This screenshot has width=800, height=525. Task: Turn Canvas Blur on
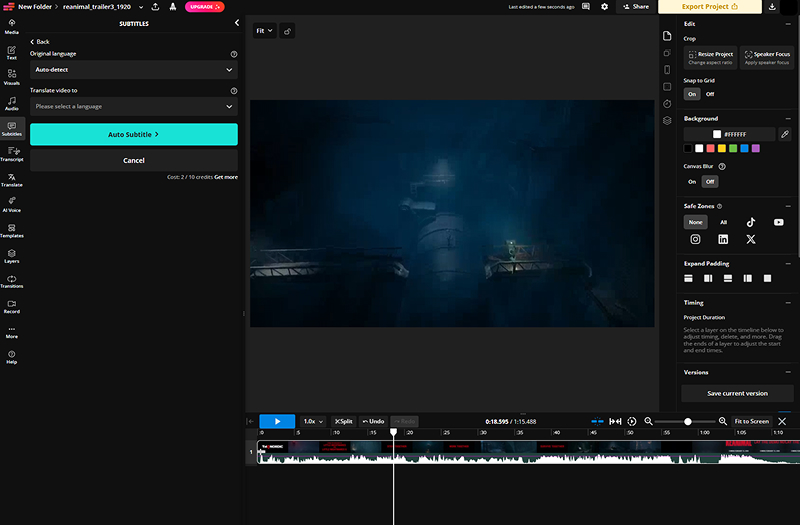point(691,182)
